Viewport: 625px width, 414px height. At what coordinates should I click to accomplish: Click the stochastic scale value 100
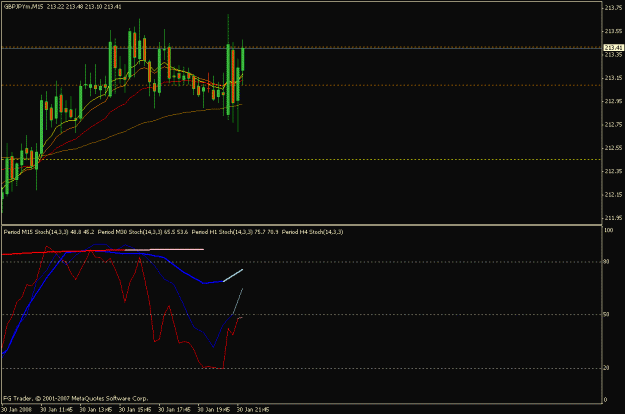(x=609, y=230)
